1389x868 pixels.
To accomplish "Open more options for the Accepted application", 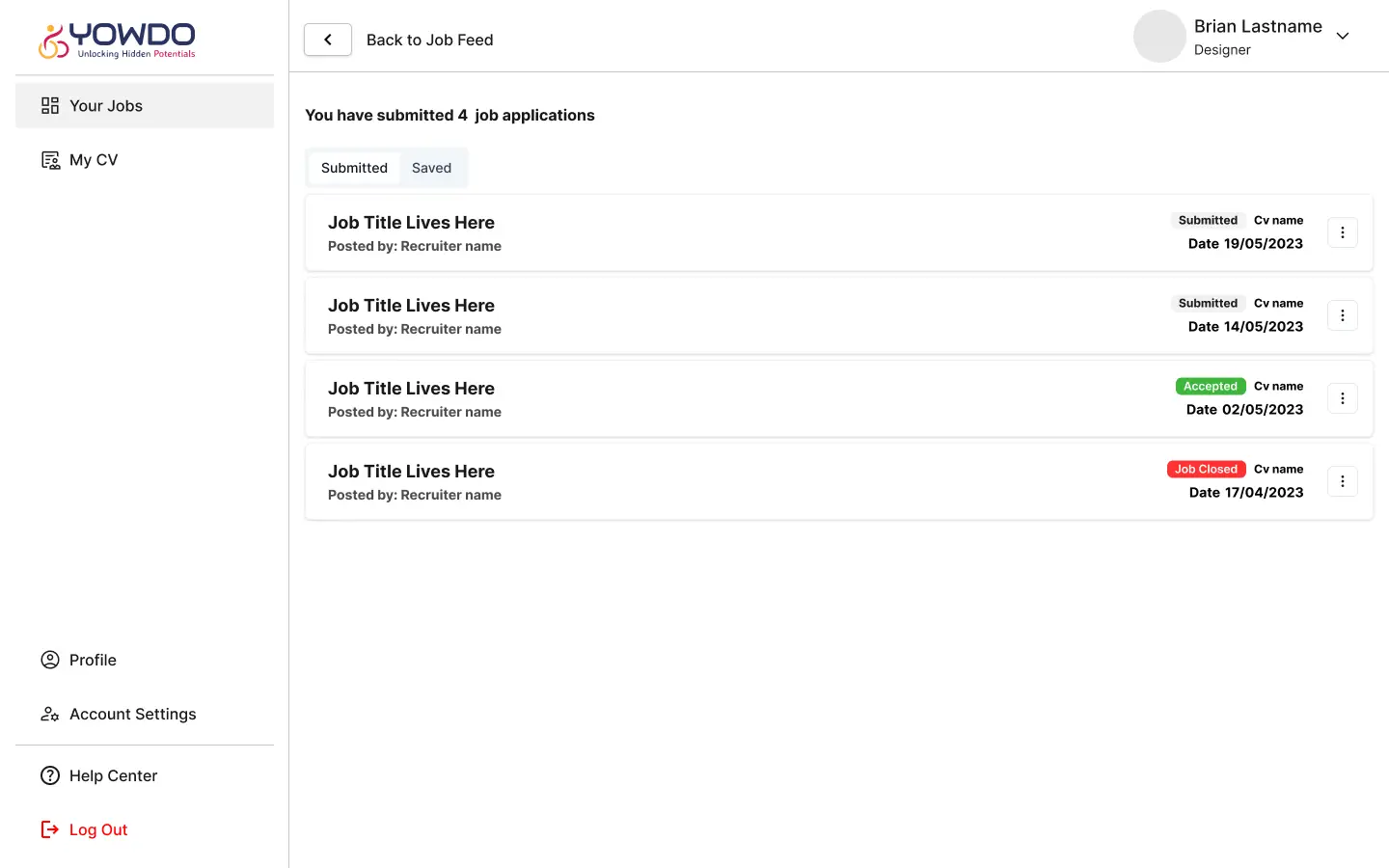I will [x=1342, y=398].
